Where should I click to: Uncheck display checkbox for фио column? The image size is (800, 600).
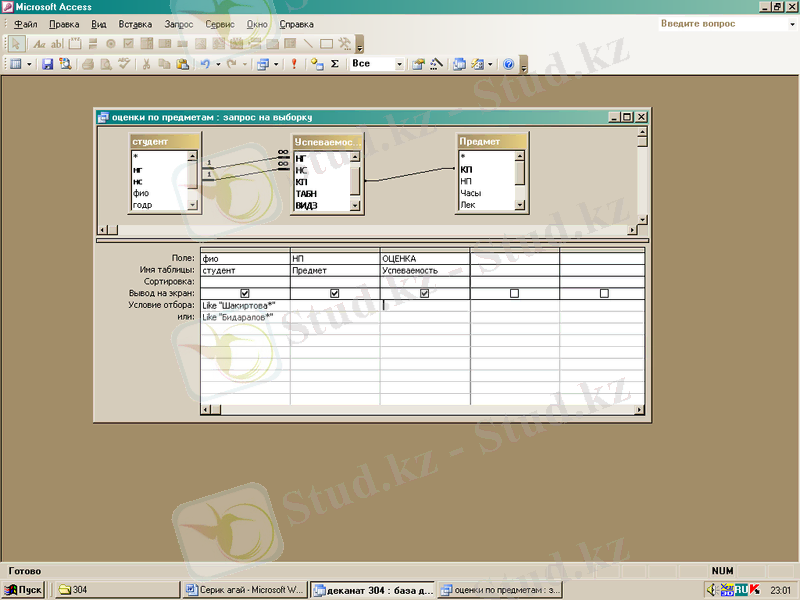245,293
